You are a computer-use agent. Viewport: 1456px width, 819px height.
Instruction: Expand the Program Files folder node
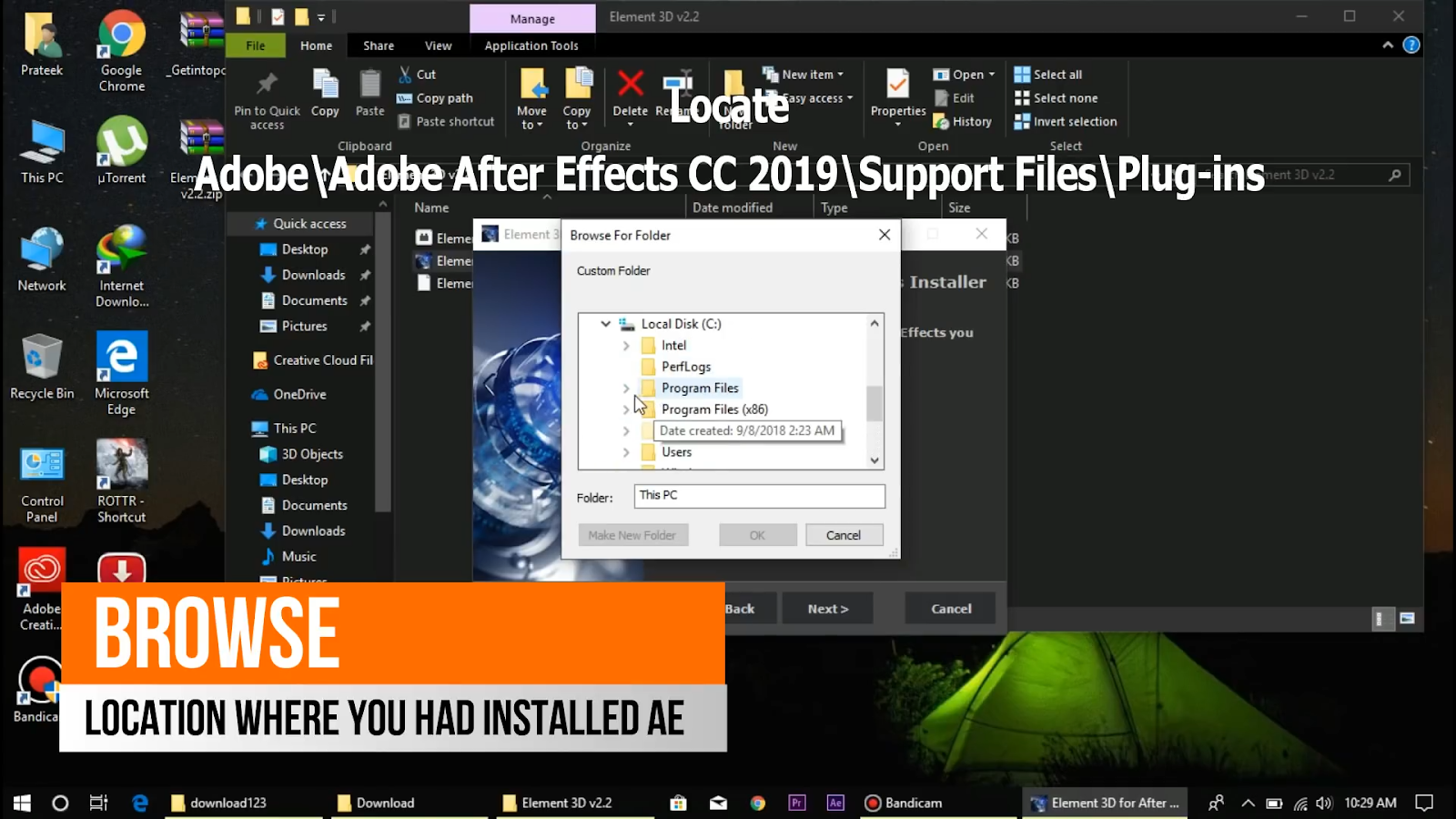pos(626,389)
